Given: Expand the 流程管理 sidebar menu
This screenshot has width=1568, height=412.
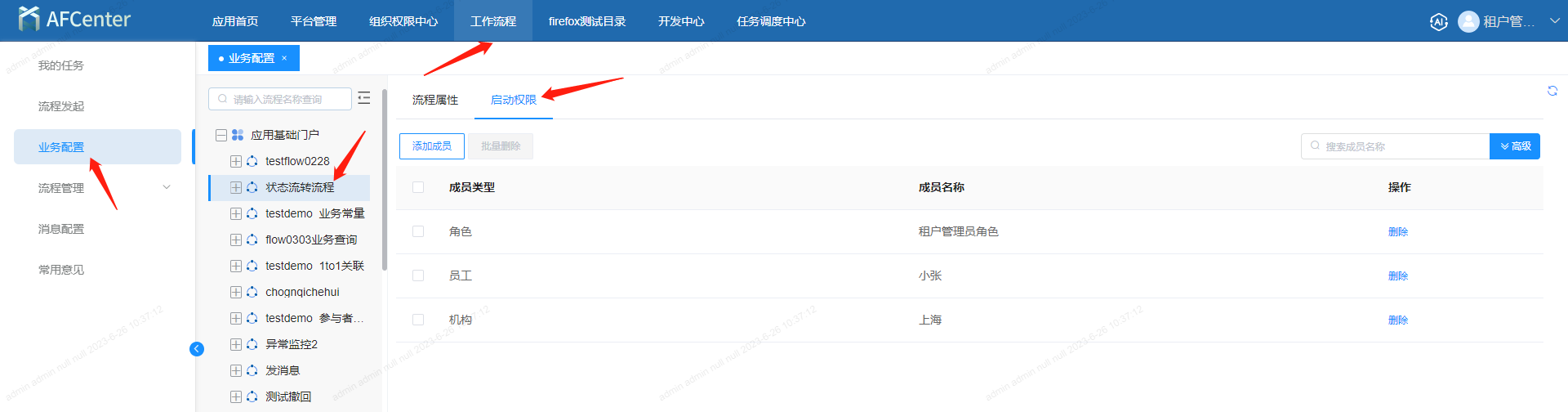Looking at the screenshot, I should 167,187.
